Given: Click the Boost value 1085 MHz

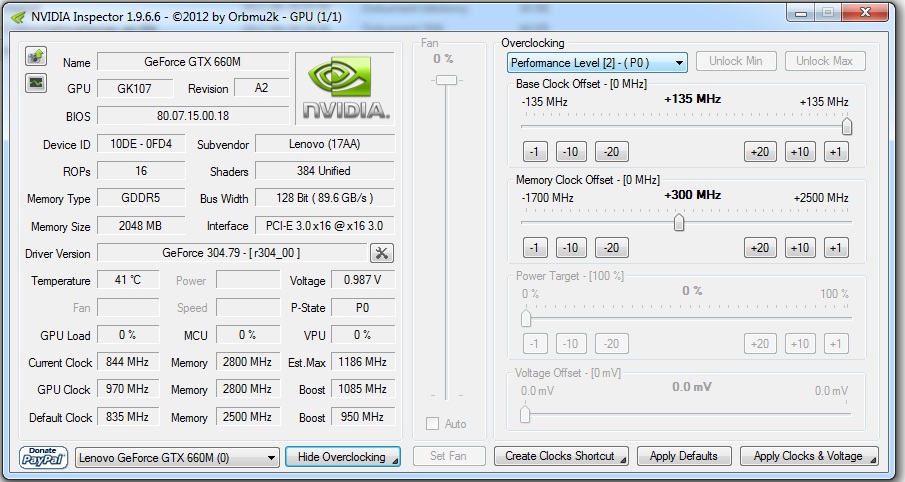Looking at the screenshot, I should coord(363,389).
